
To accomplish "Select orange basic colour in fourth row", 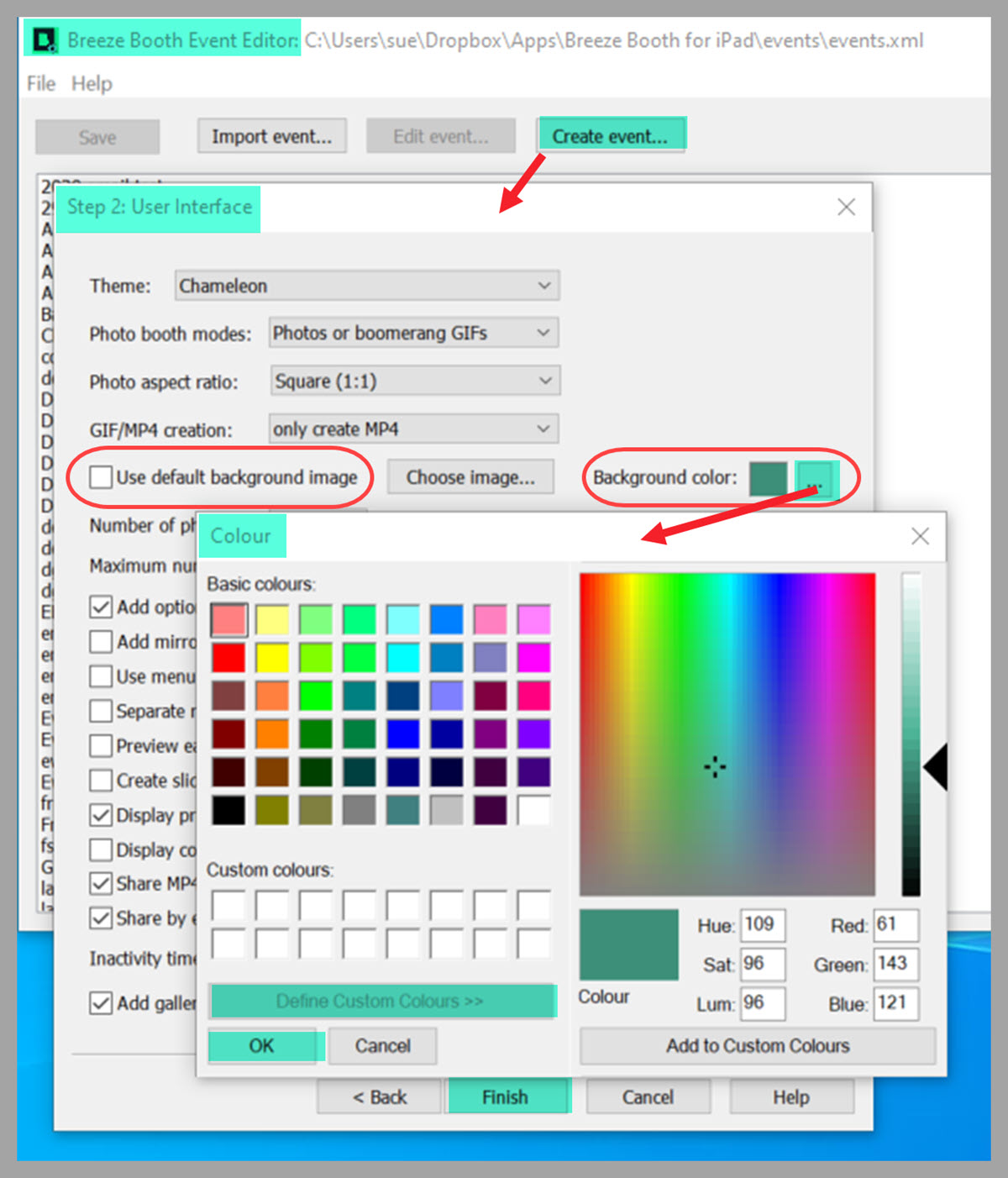I will coord(272,734).
